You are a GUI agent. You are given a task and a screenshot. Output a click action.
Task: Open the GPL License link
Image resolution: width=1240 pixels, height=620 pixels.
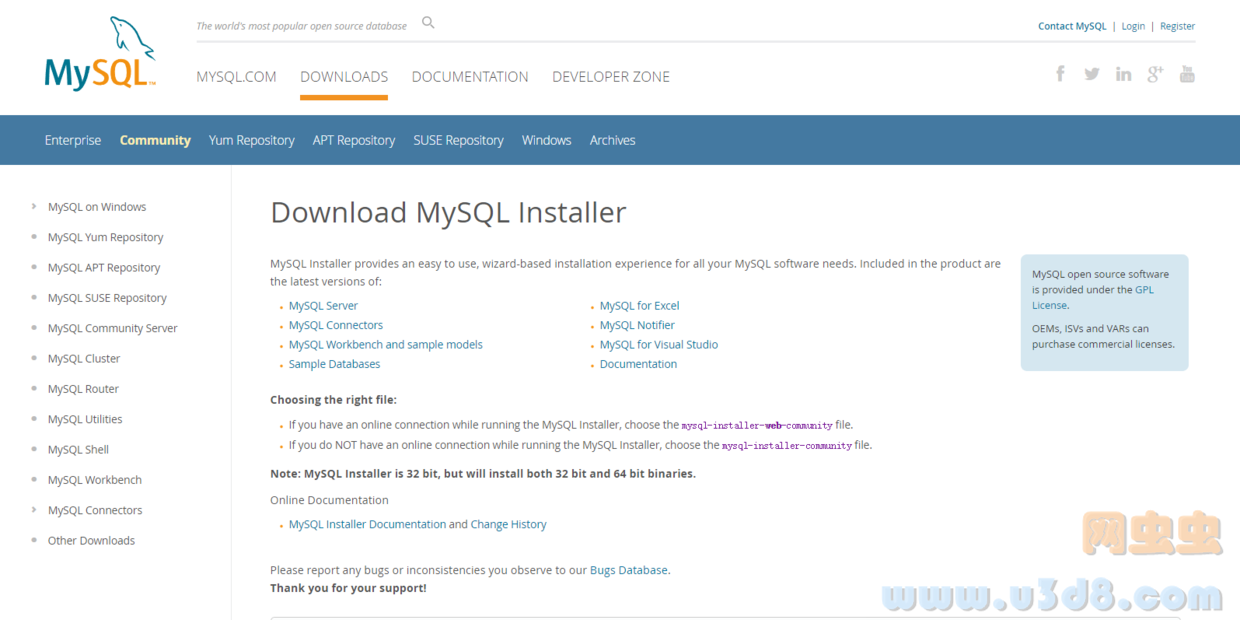coord(1093,297)
